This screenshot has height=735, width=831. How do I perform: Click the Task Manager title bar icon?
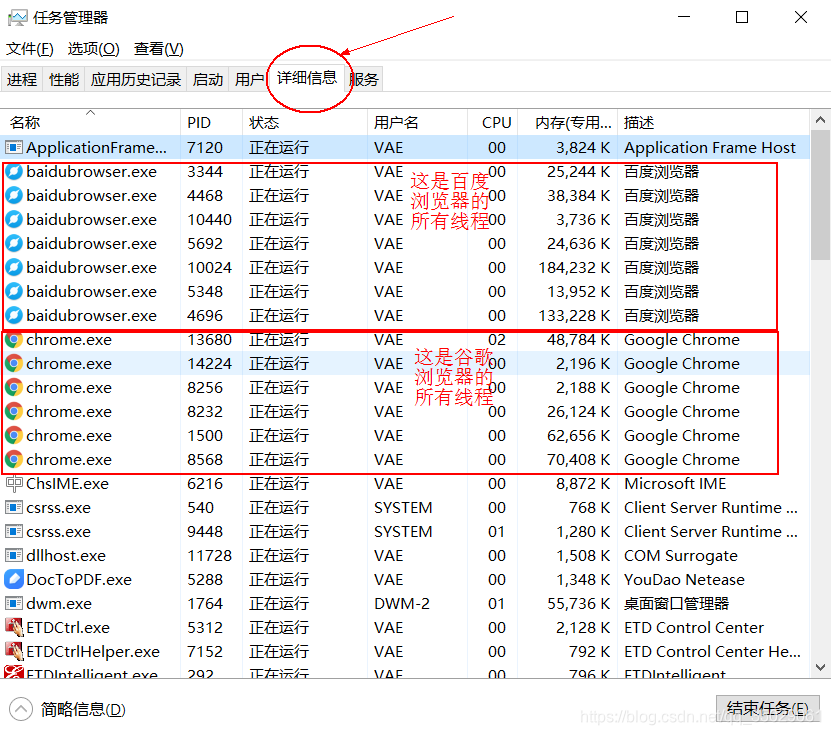click(x=17, y=18)
